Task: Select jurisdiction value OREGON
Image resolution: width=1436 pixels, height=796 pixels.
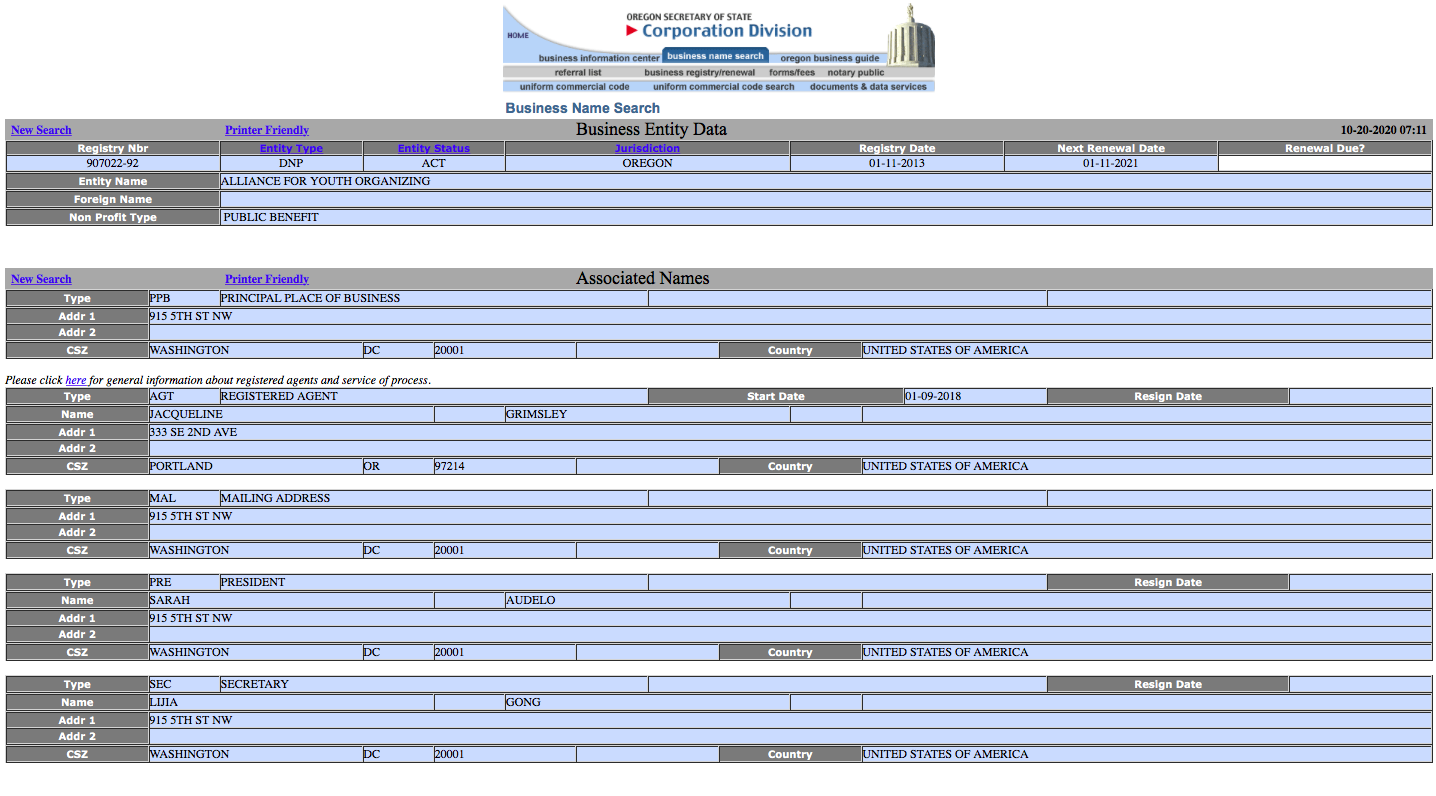Action: pyautogui.click(x=647, y=163)
